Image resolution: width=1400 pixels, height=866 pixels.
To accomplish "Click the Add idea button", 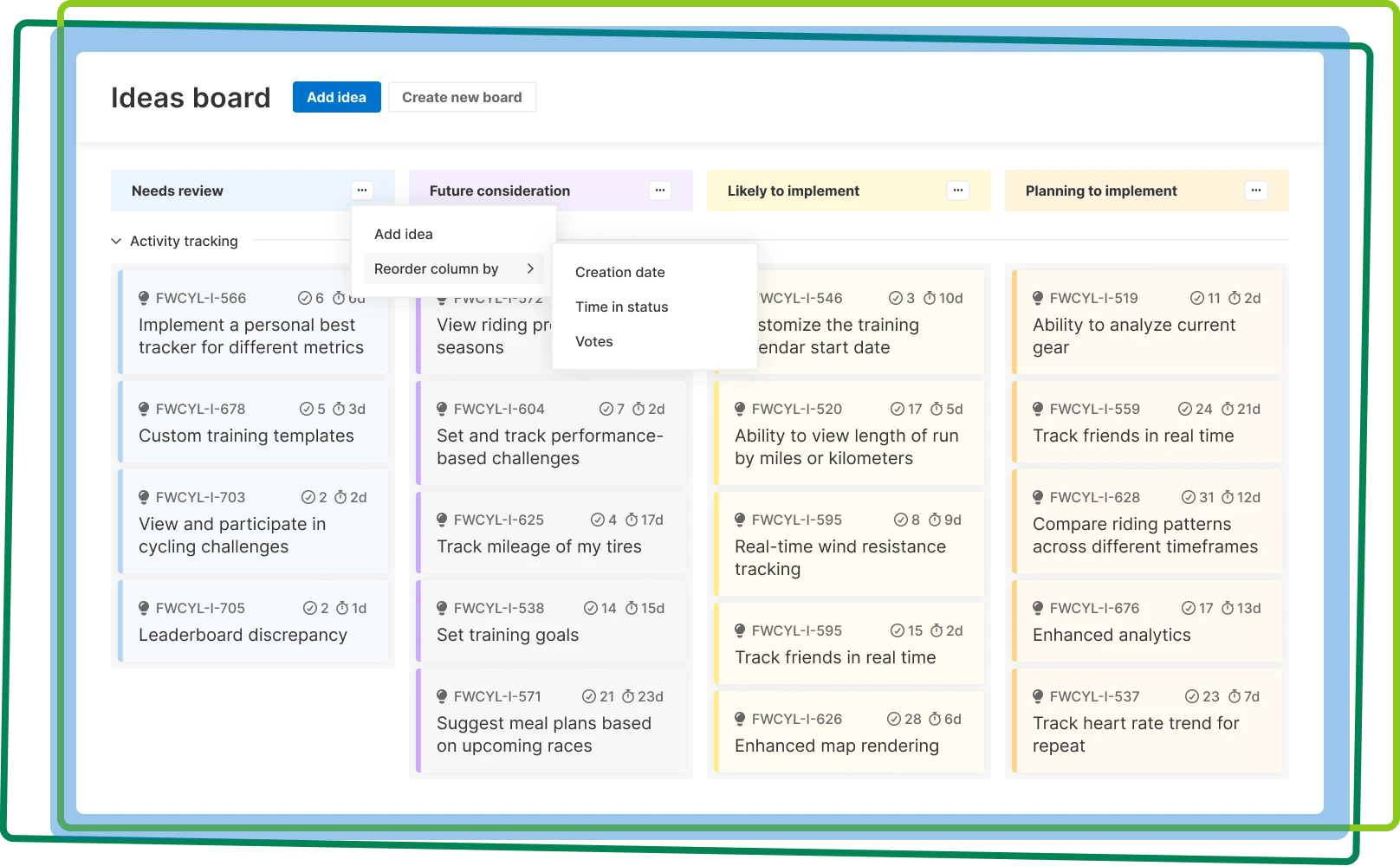I will (x=336, y=97).
